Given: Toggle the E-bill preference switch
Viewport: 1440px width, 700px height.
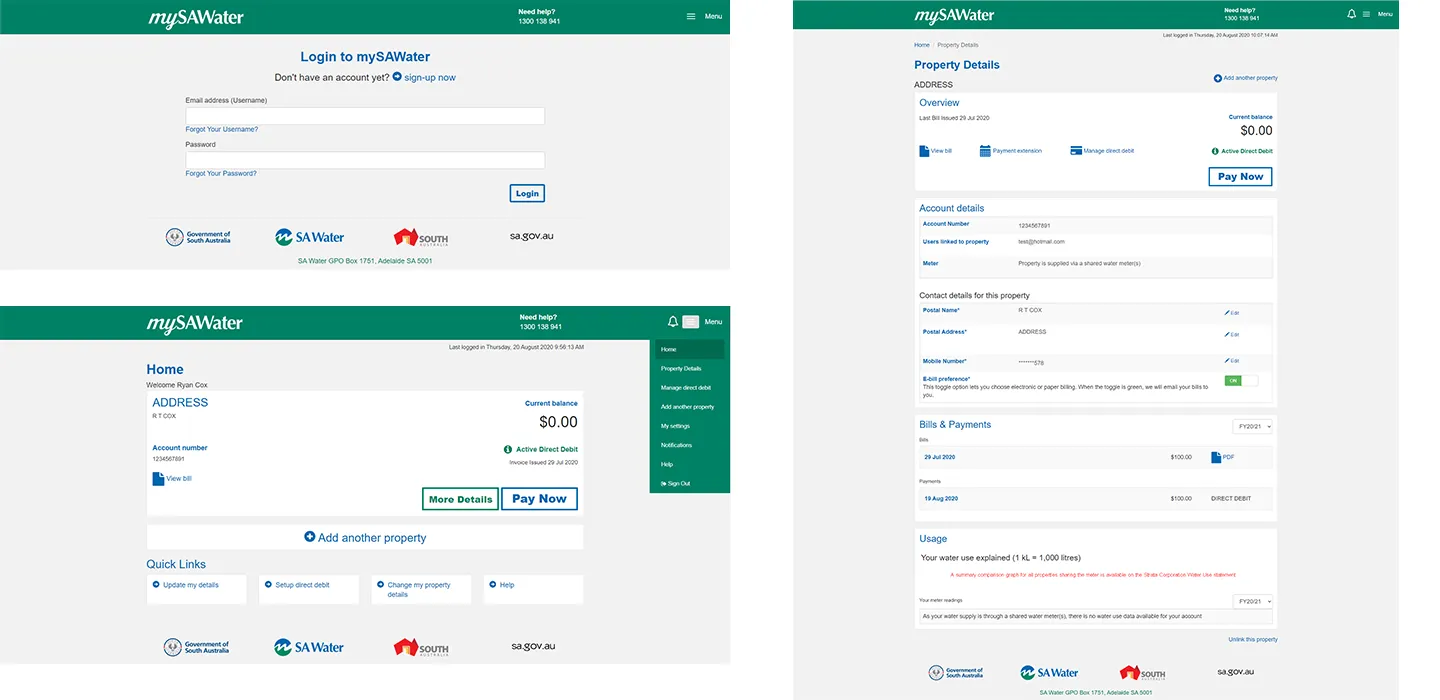Looking at the screenshot, I should 1241,381.
